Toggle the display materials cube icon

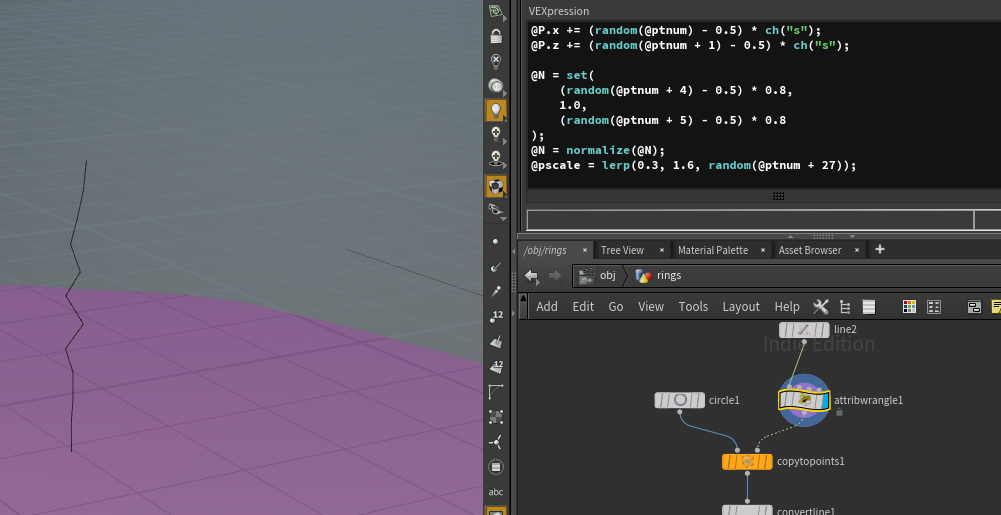click(496, 186)
